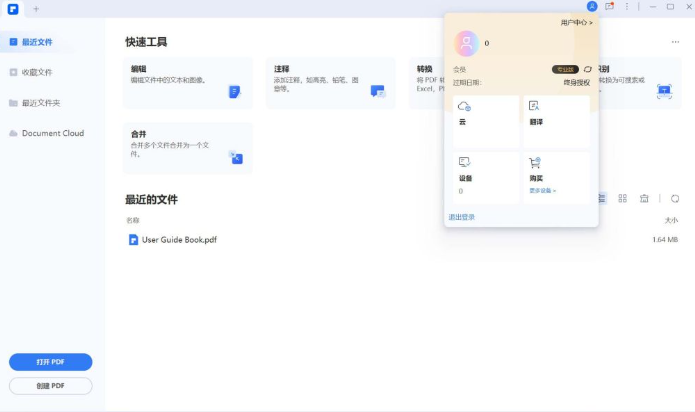Open 用户中心 (User Center) link
The image size is (695, 412).
[576, 22]
